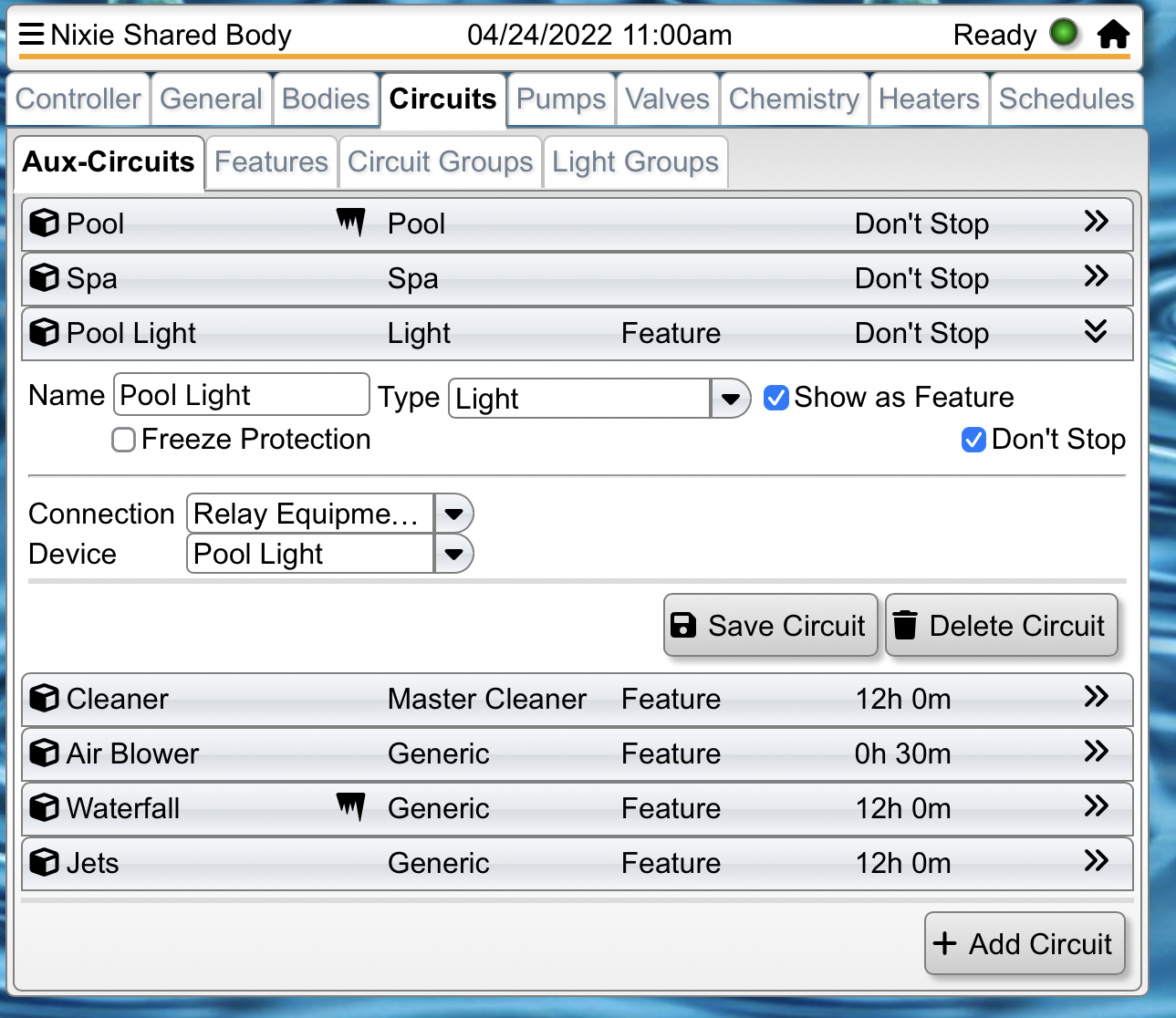Click the cube icon next to Jets
Image resolution: width=1176 pixels, height=1018 pixels.
44,862
